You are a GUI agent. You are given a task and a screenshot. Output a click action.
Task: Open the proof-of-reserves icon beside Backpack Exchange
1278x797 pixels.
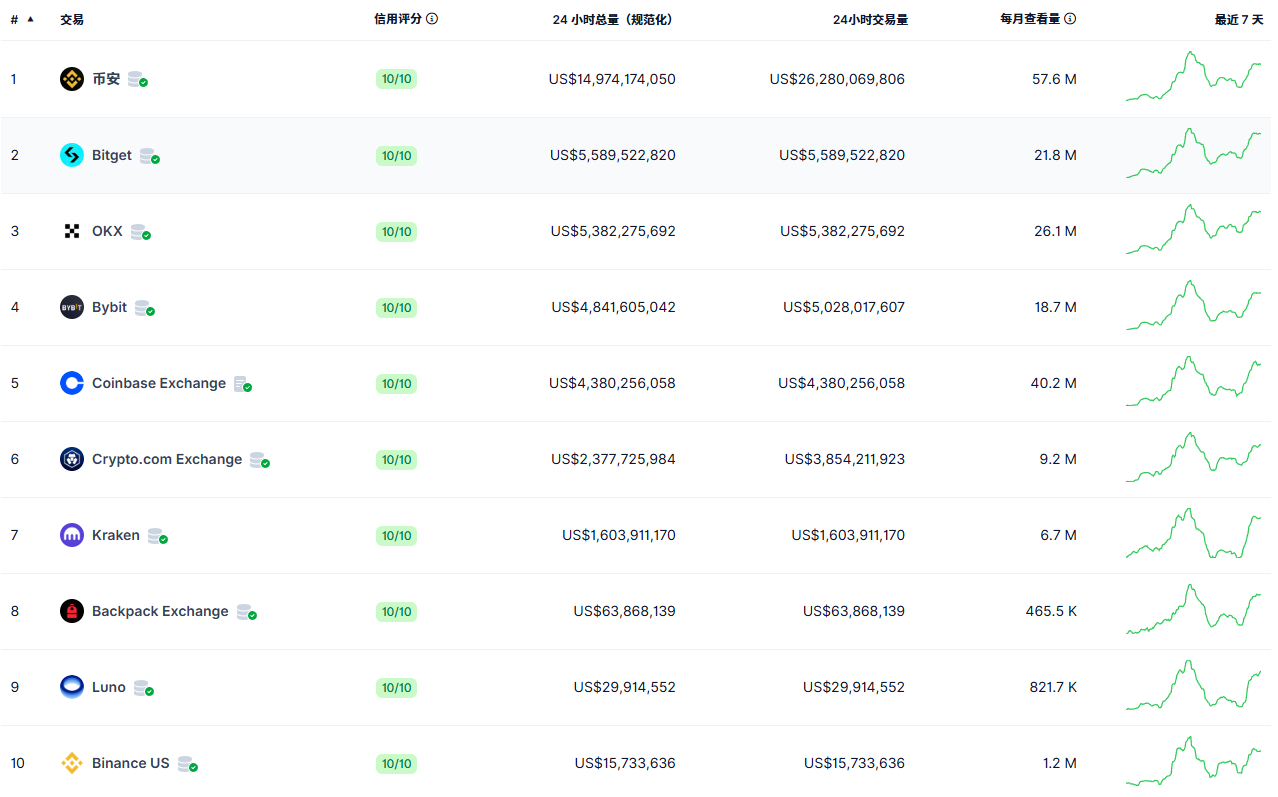247,612
